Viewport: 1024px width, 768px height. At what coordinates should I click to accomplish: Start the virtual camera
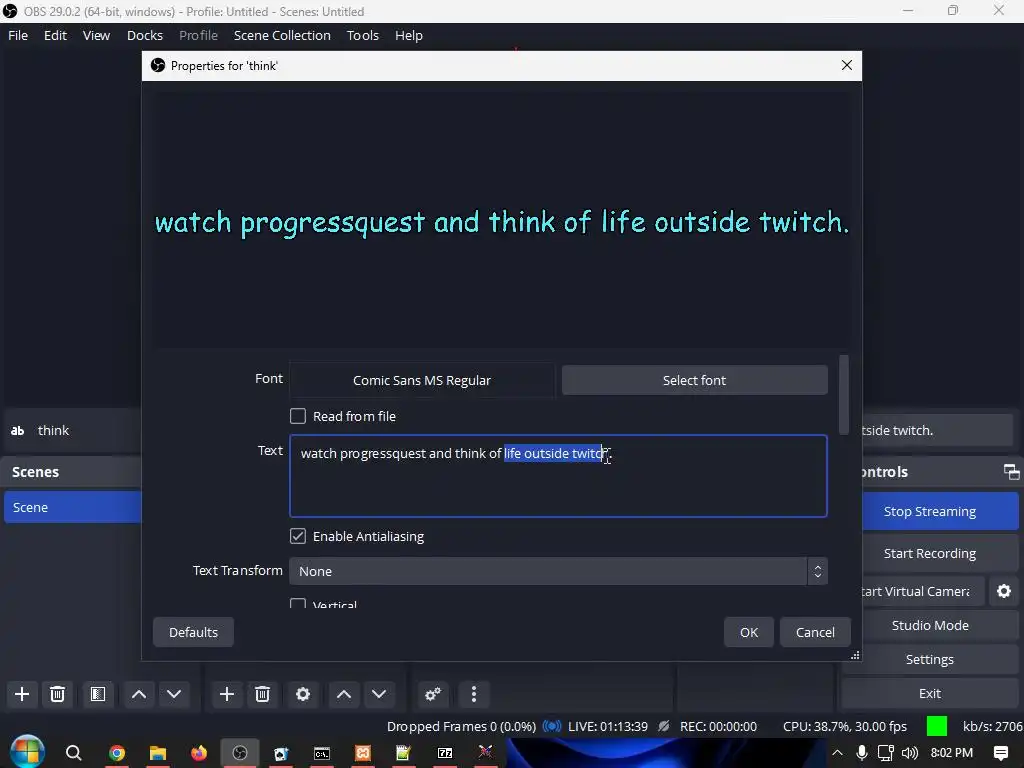(923, 591)
